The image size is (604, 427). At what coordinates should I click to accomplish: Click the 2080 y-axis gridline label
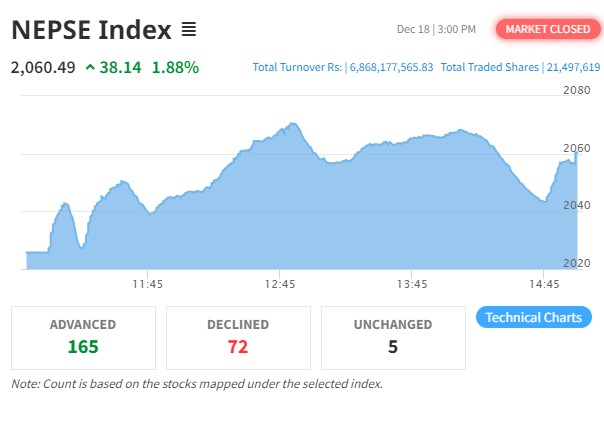click(x=577, y=91)
